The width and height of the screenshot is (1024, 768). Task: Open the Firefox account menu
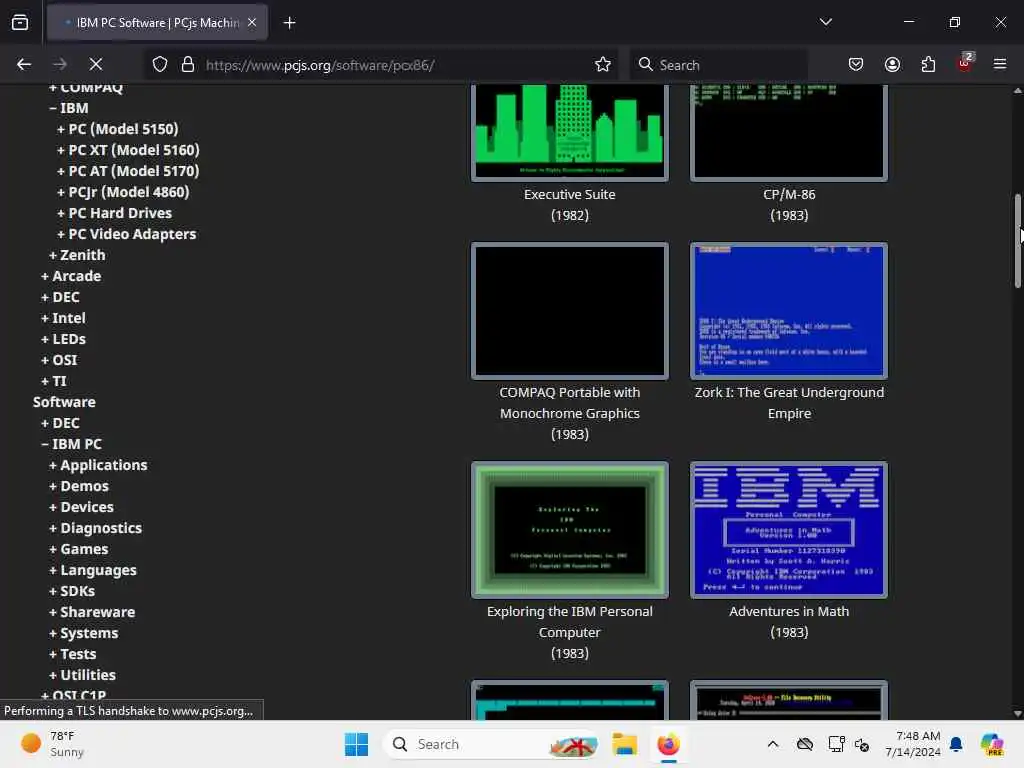[892, 64]
